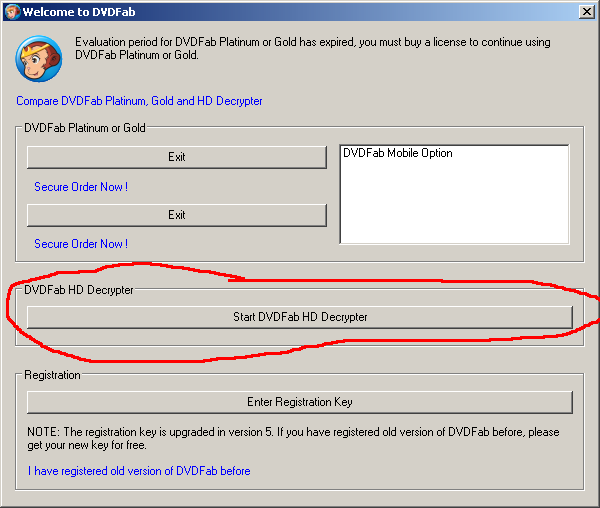
Task: Click the evaluation period expired message
Action: coord(313,49)
